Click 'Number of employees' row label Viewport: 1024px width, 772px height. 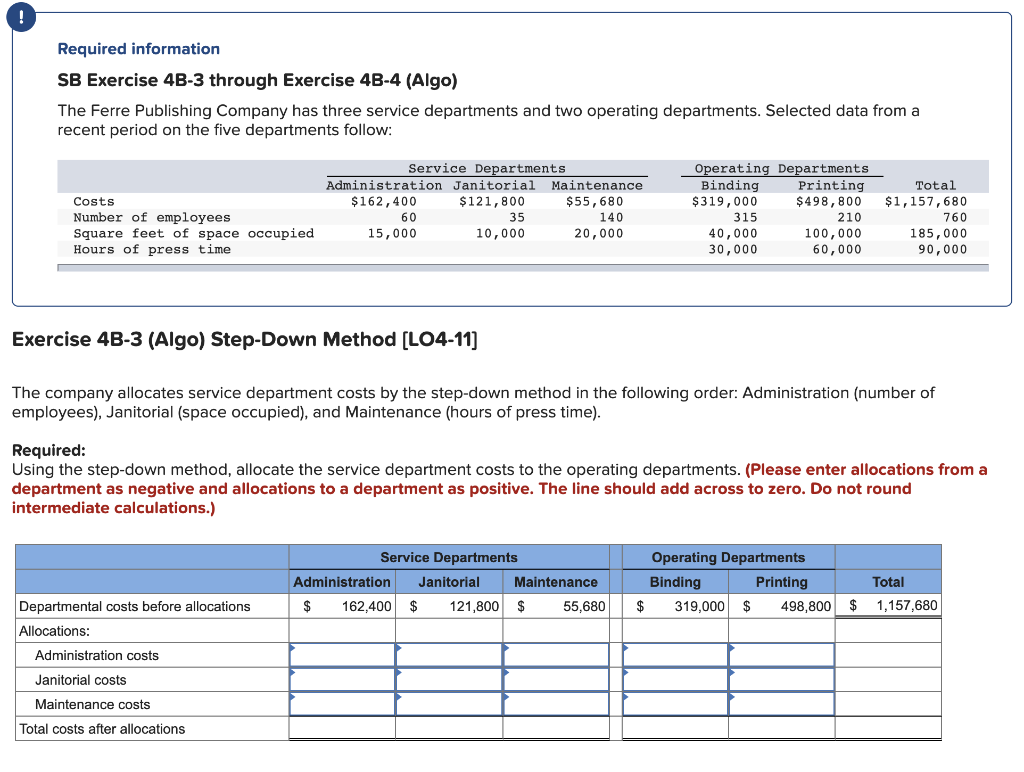tap(152, 217)
